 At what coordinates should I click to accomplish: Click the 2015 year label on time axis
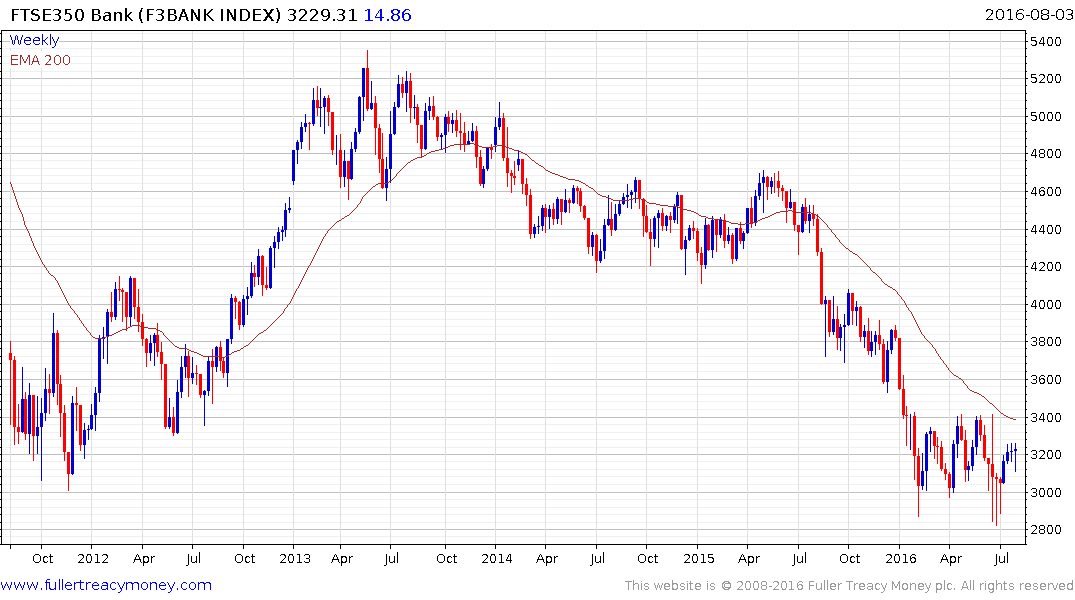699,558
